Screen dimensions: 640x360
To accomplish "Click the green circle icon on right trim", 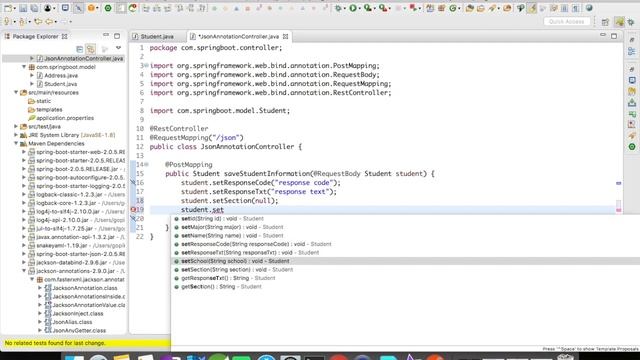I will click(x=632, y=147).
